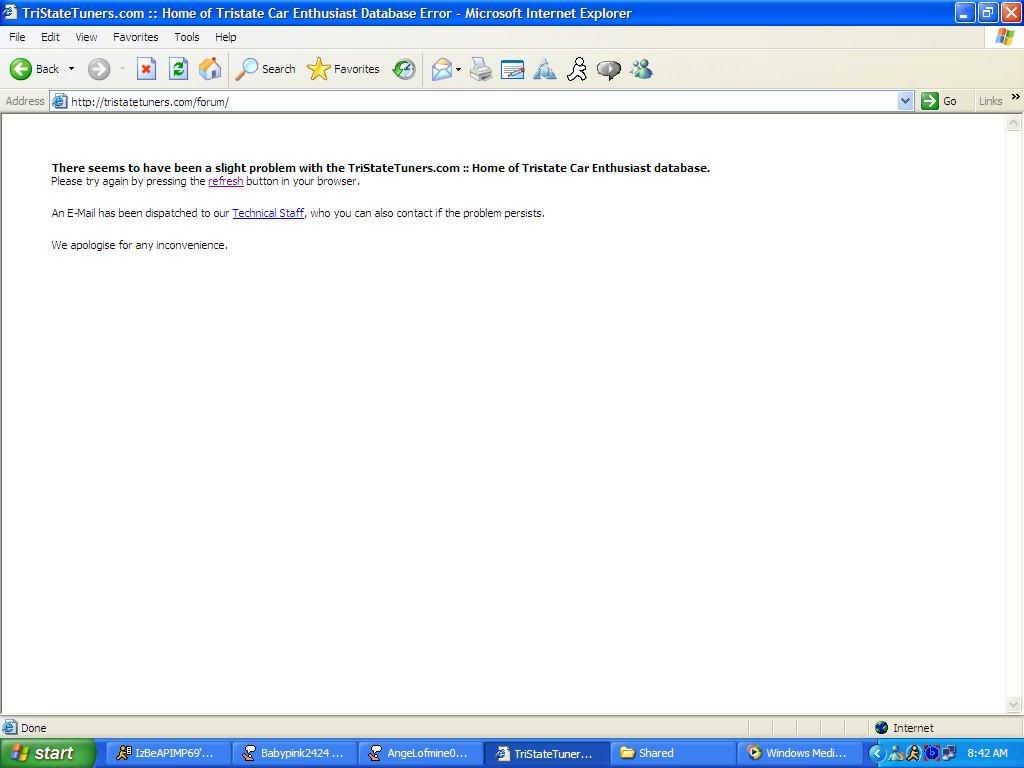Click the AIM running man tray icon
The image size is (1024, 768).
pos(913,754)
